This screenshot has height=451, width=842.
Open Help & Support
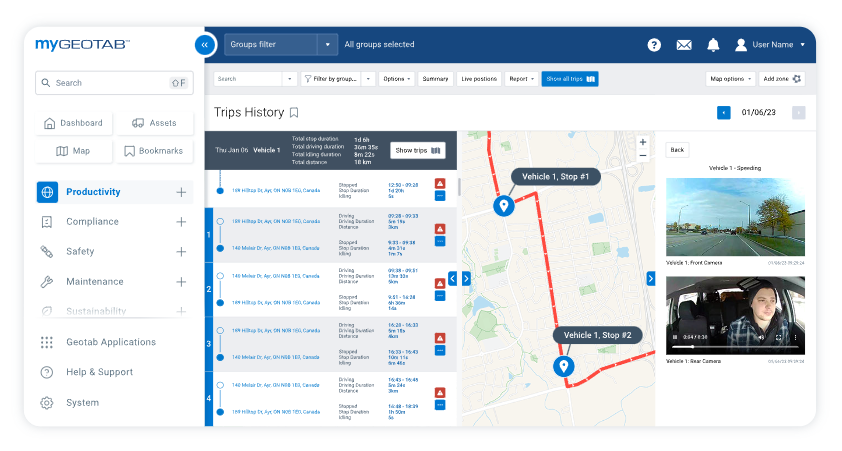click(x=99, y=372)
